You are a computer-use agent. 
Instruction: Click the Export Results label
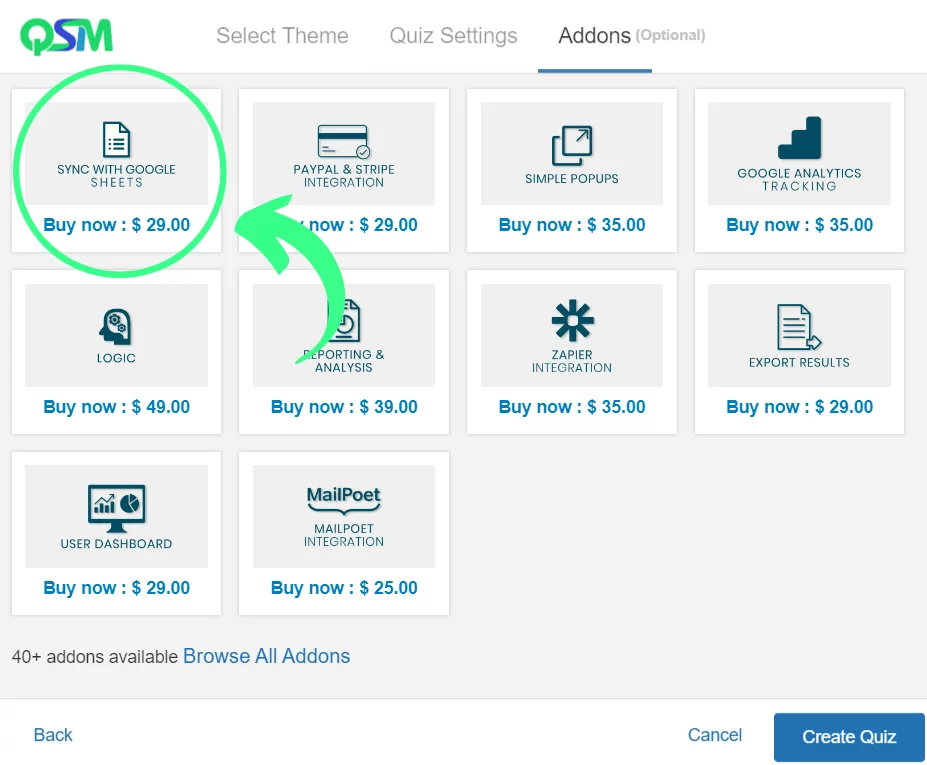pos(799,362)
